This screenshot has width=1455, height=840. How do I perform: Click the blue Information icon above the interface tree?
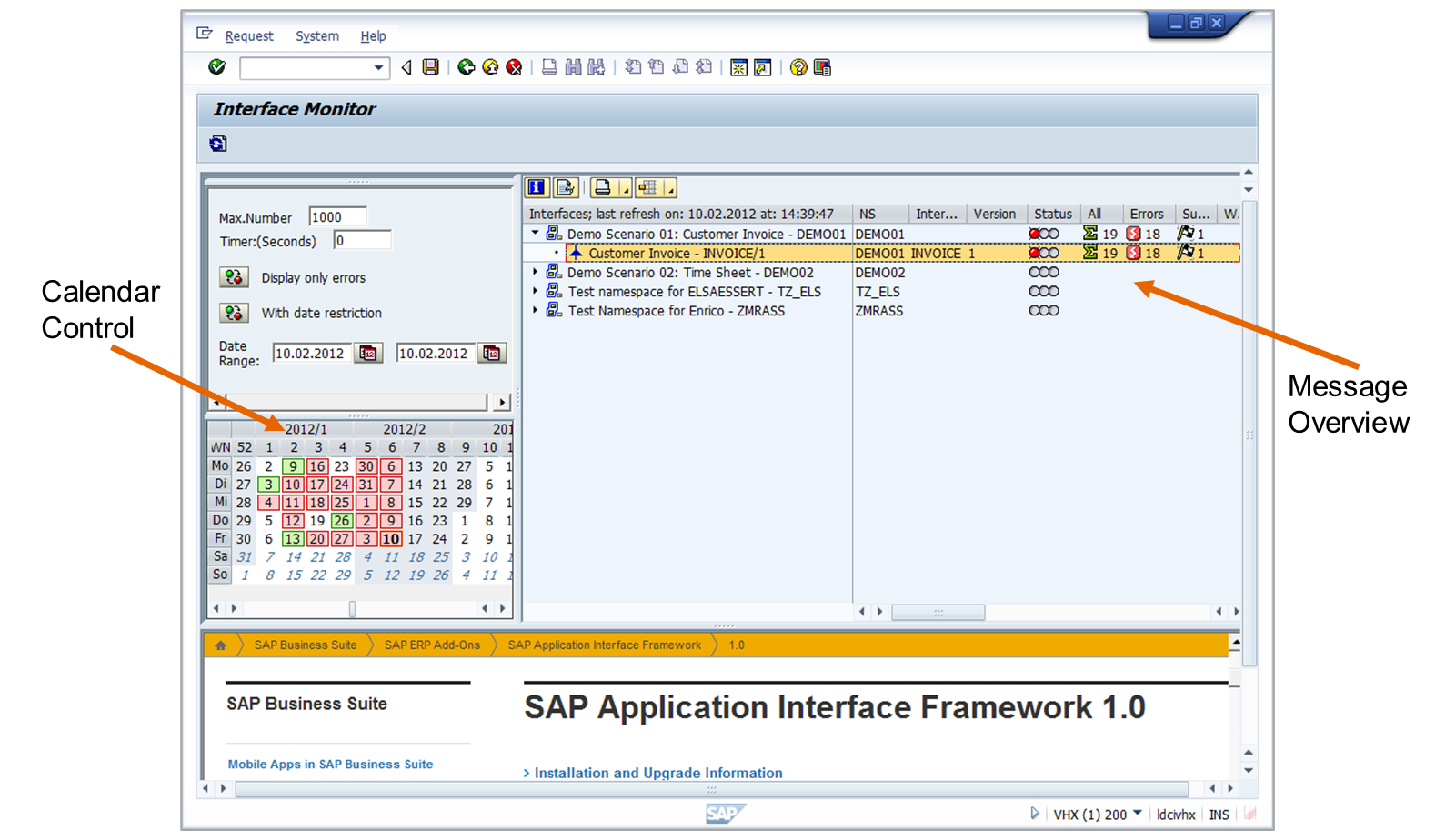pos(537,188)
